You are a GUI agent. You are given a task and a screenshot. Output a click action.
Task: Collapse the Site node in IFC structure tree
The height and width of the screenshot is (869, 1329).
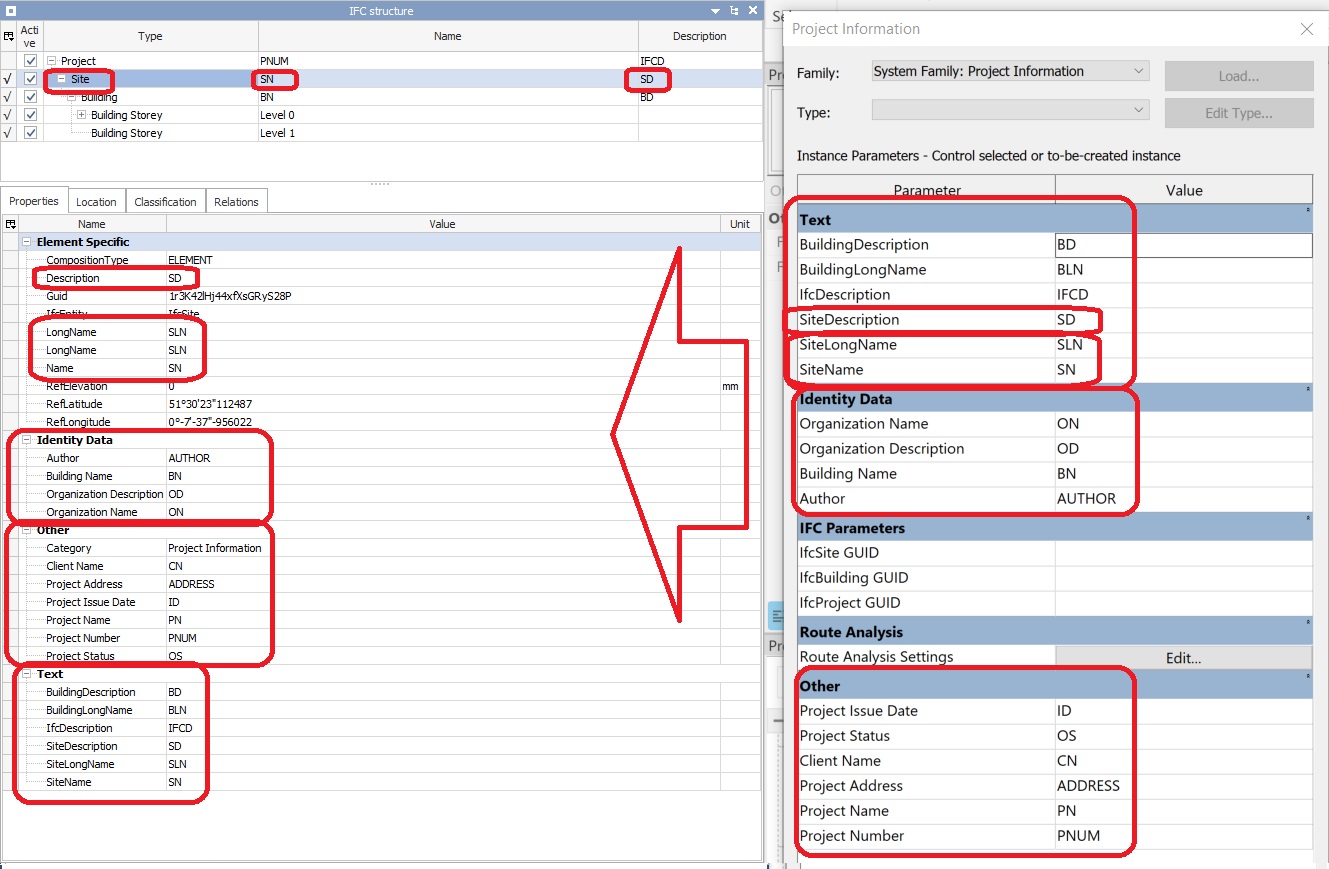(x=62, y=79)
